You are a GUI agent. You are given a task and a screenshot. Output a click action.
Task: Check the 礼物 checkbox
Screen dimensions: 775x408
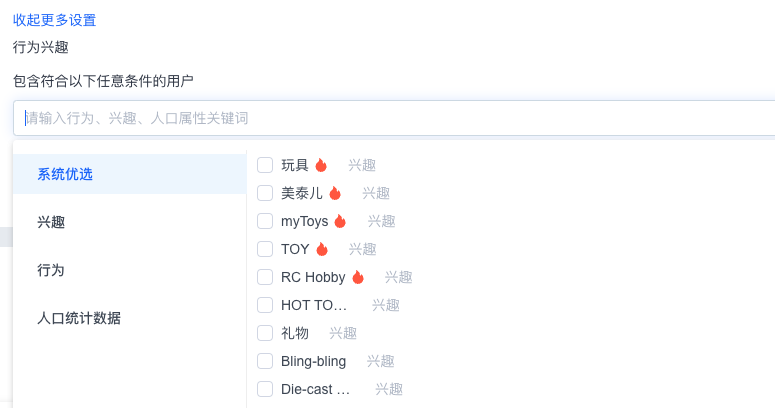coord(265,333)
